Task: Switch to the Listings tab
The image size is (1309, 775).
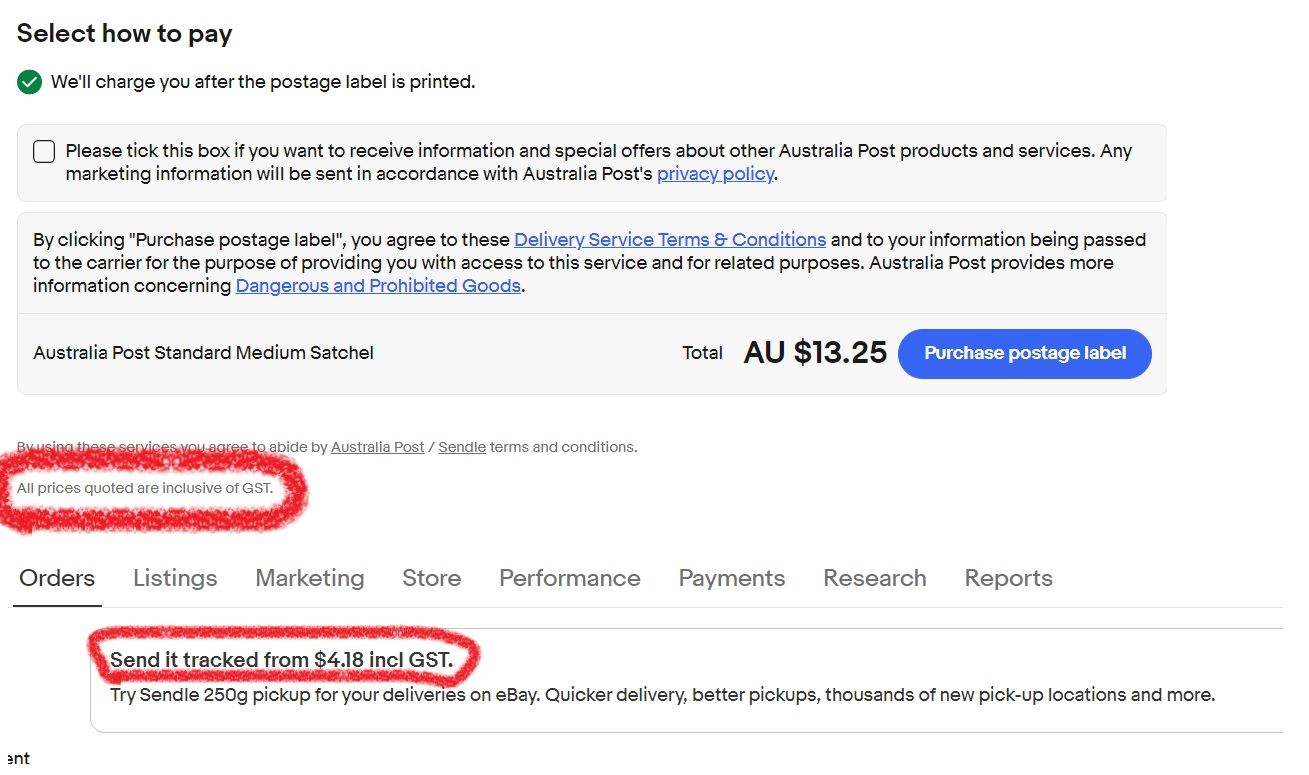Action: tap(174, 578)
